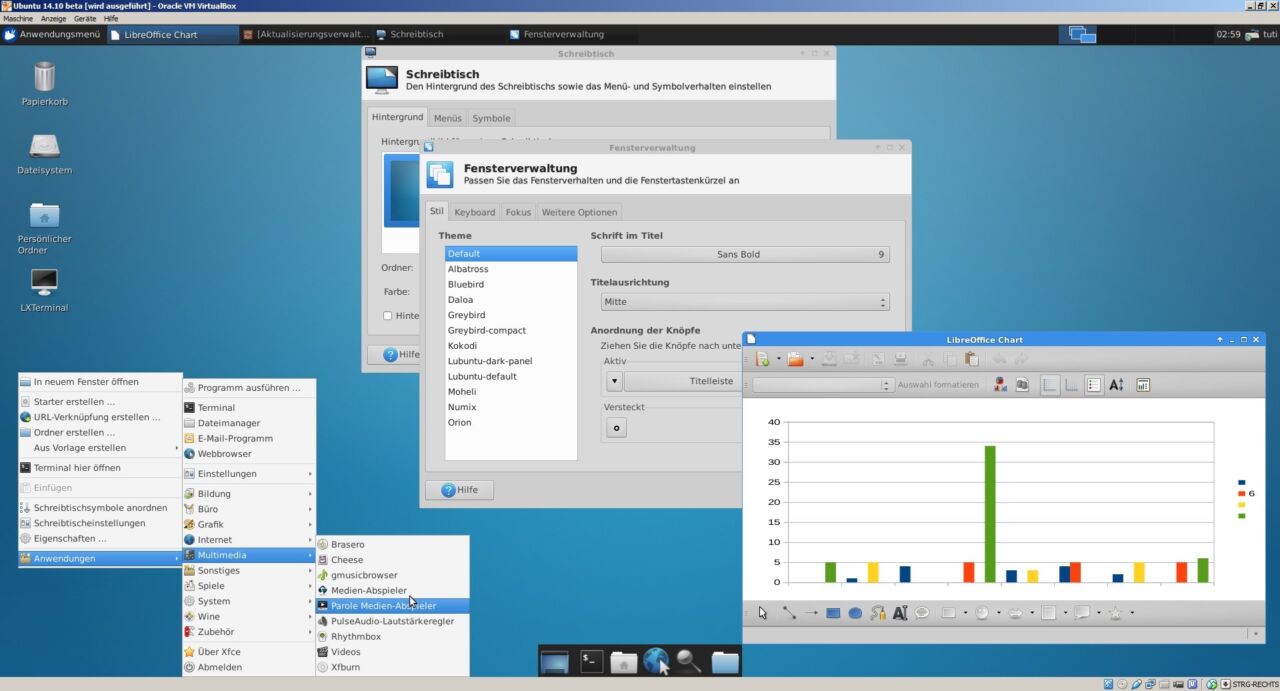Toggle the 'Hintergrund' checkbox under Farbe
The image size is (1280, 691).
(x=389, y=315)
